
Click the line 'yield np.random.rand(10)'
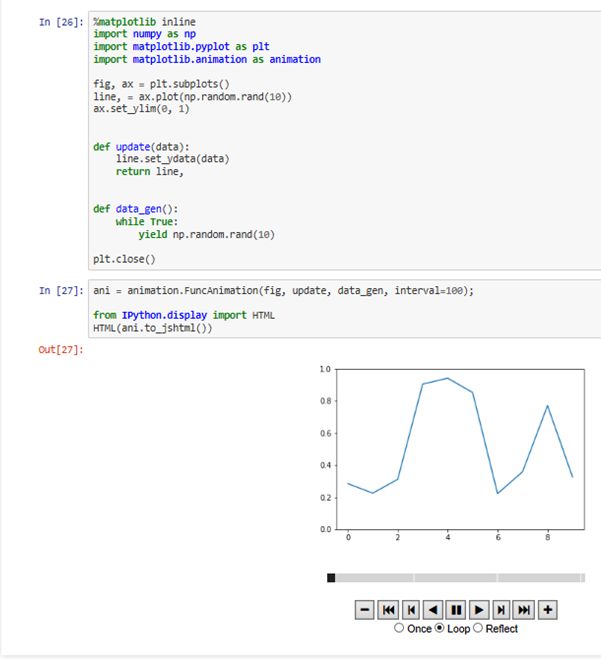coord(207,234)
